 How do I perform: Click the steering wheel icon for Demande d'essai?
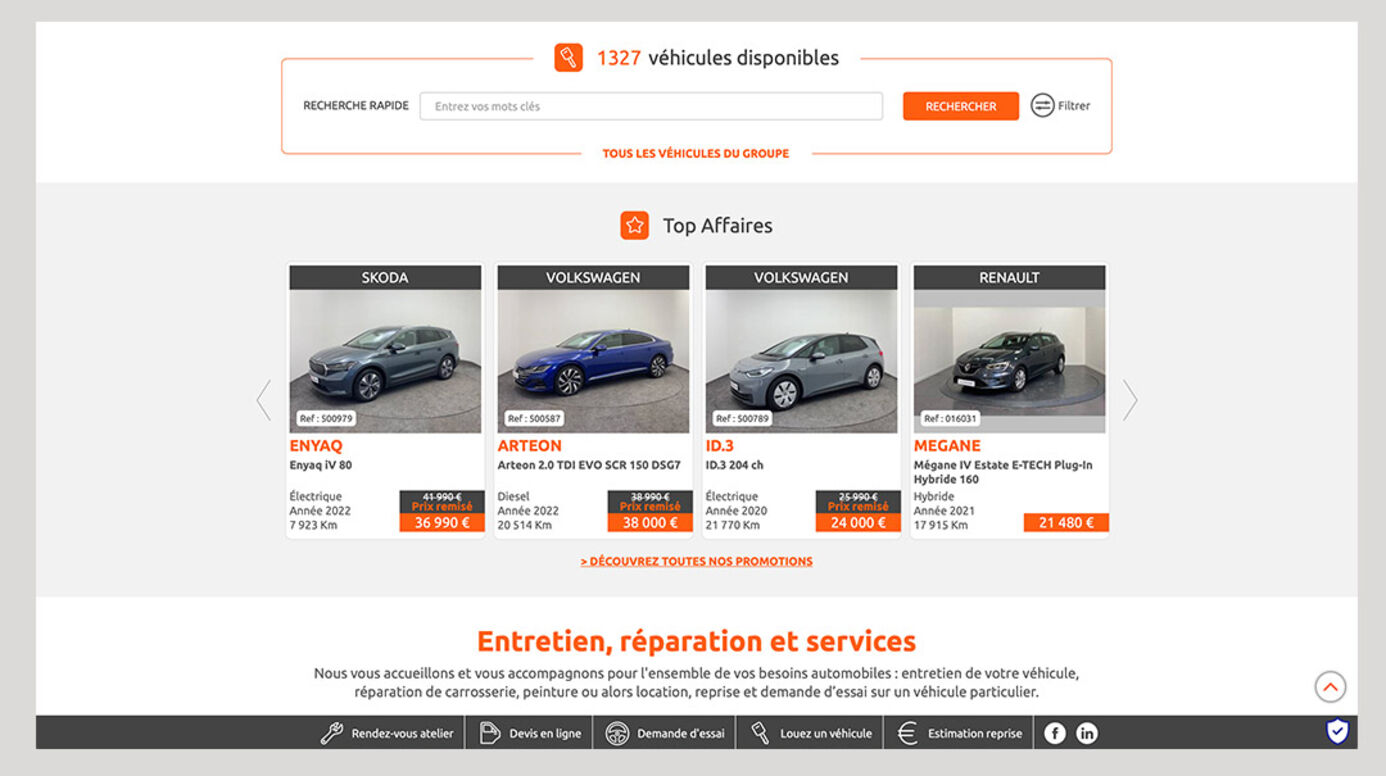point(617,733)
